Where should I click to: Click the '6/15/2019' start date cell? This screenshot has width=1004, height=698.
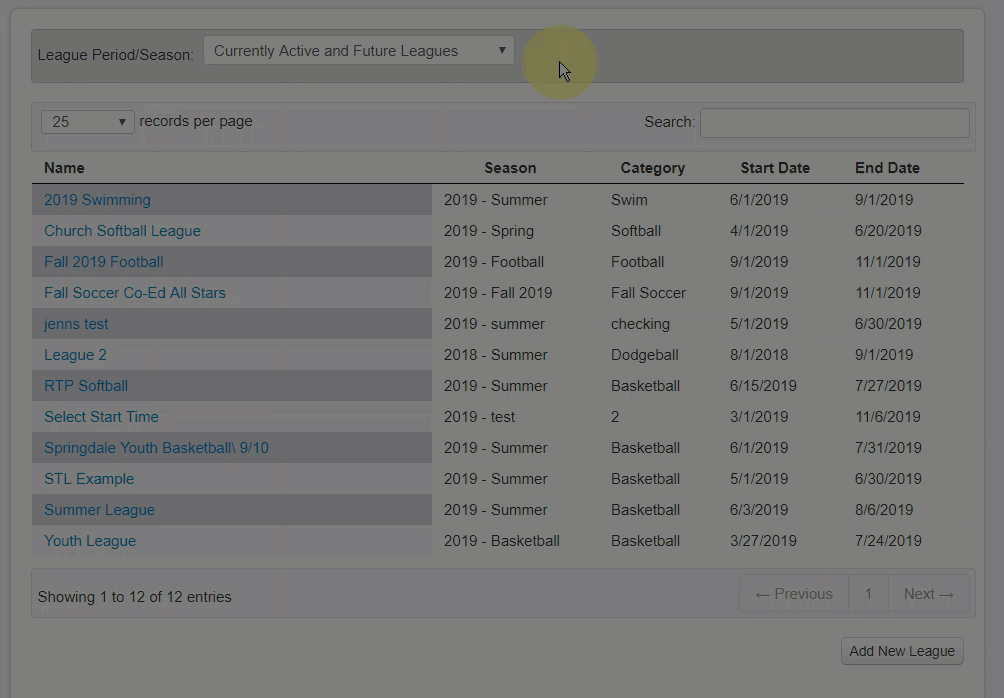pyautogui.click(x=763, y=386)
